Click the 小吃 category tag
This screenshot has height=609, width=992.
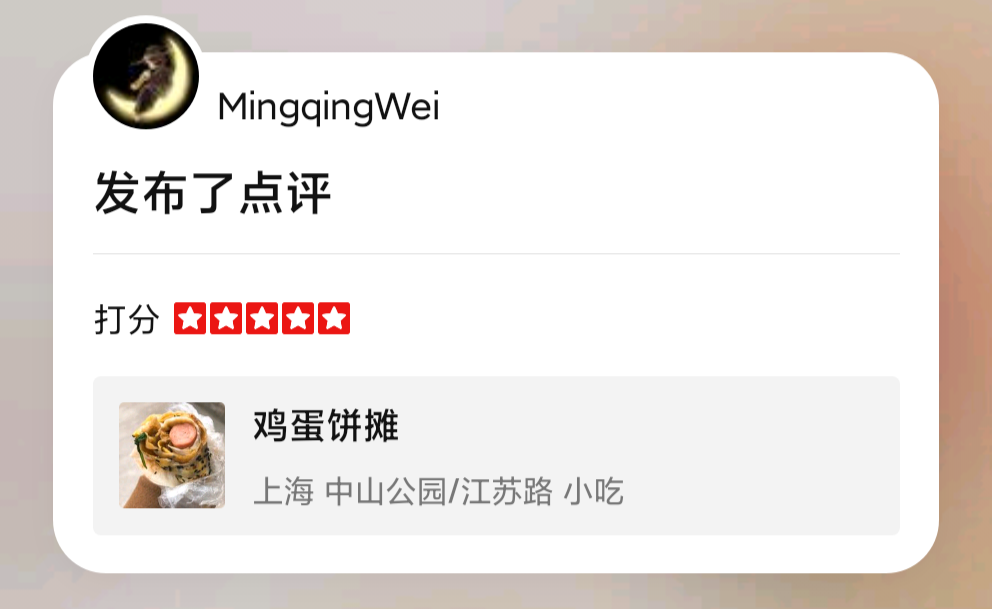pos(593,491)
